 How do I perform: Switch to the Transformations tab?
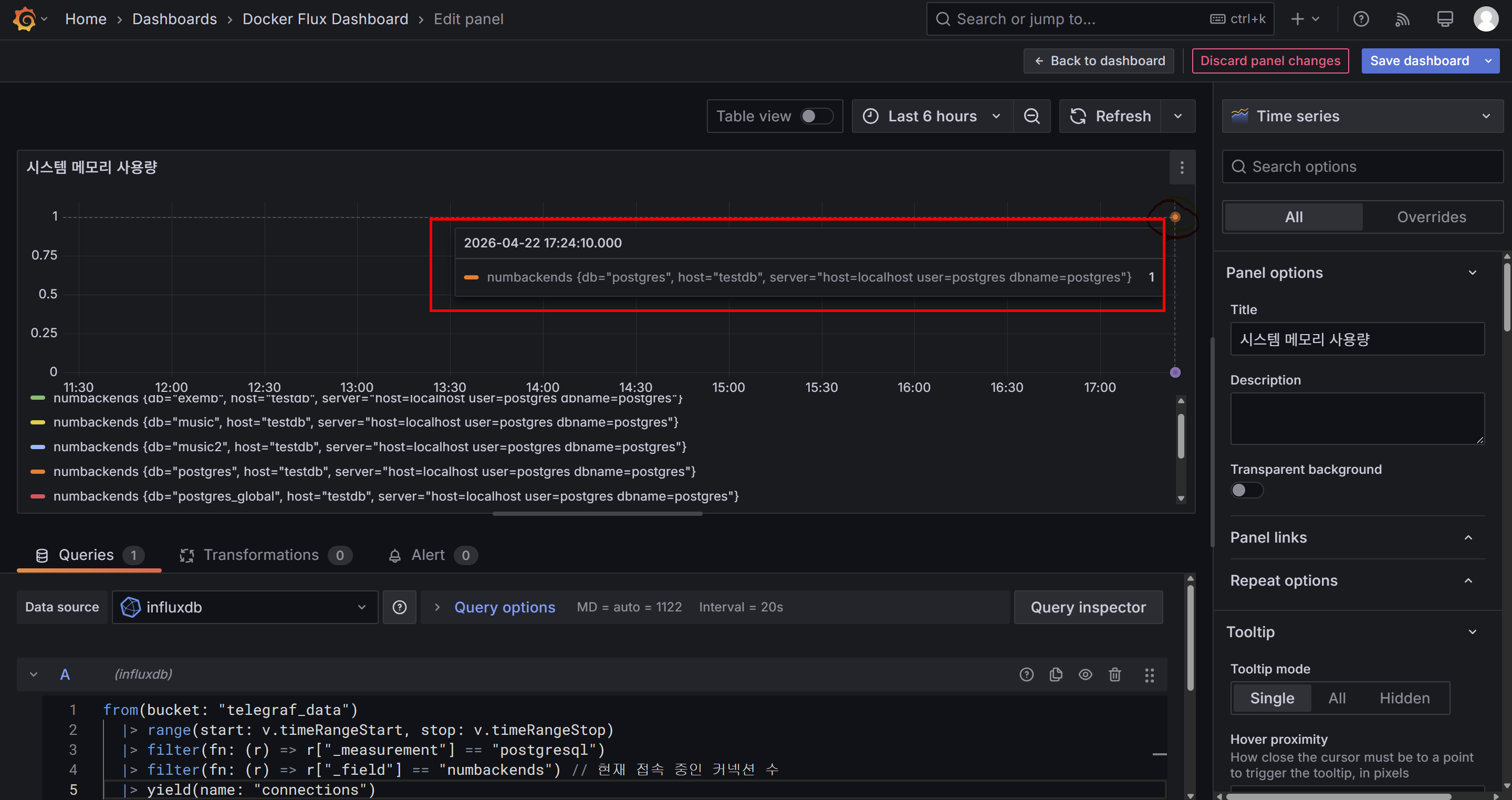(265, 555)
